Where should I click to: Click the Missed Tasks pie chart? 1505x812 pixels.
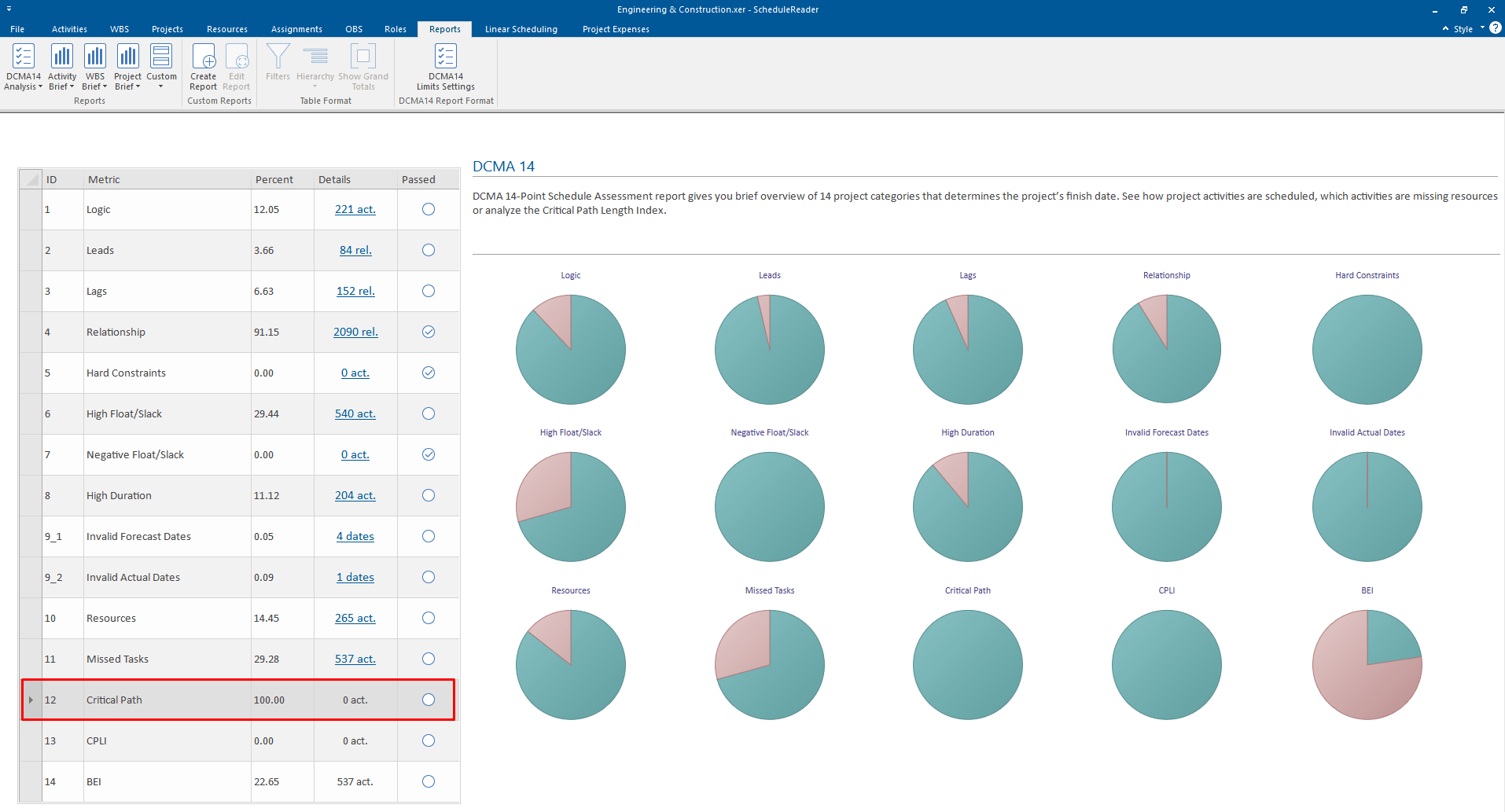(770, 664)
